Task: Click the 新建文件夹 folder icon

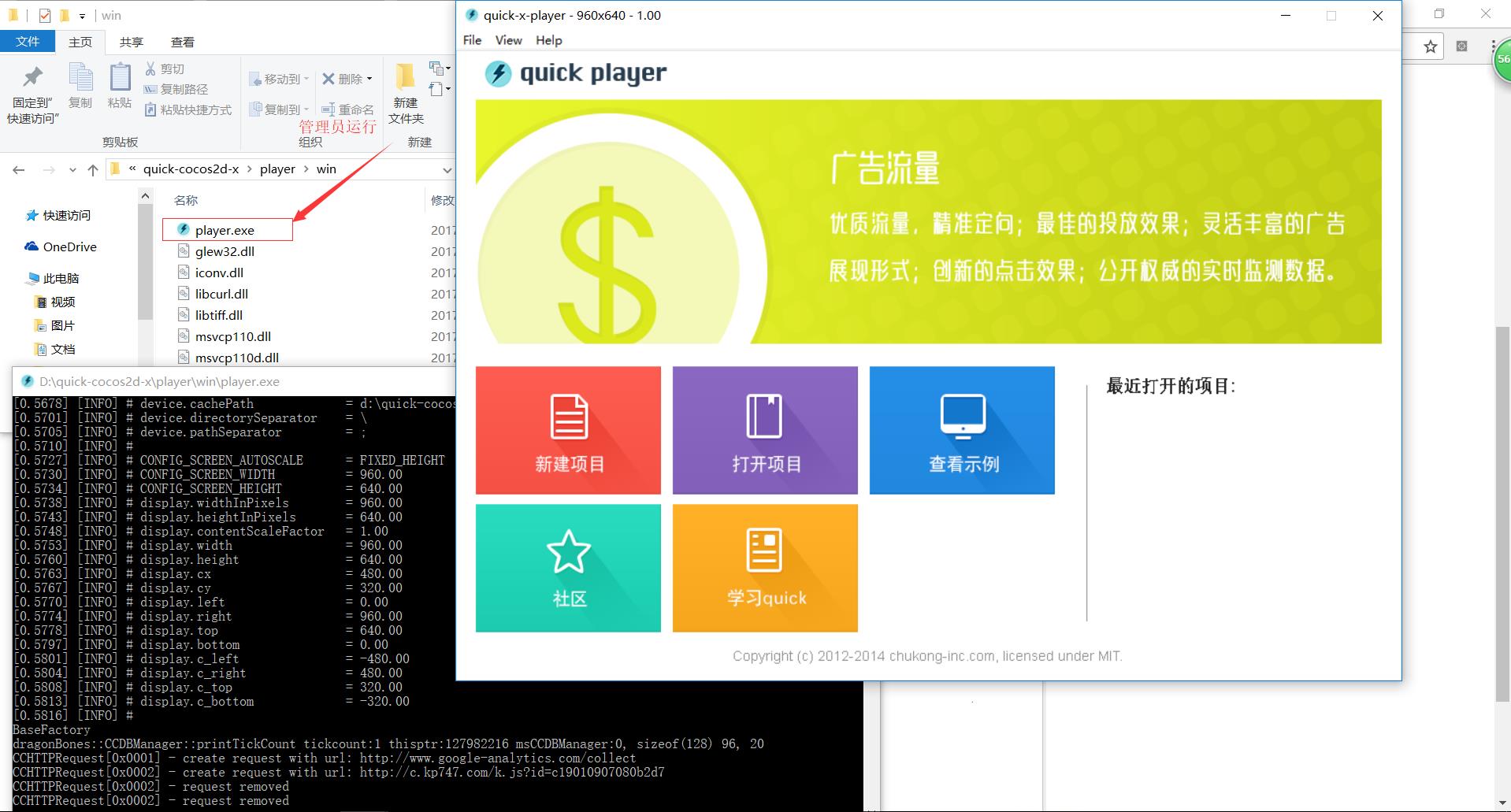Action: 406,77
